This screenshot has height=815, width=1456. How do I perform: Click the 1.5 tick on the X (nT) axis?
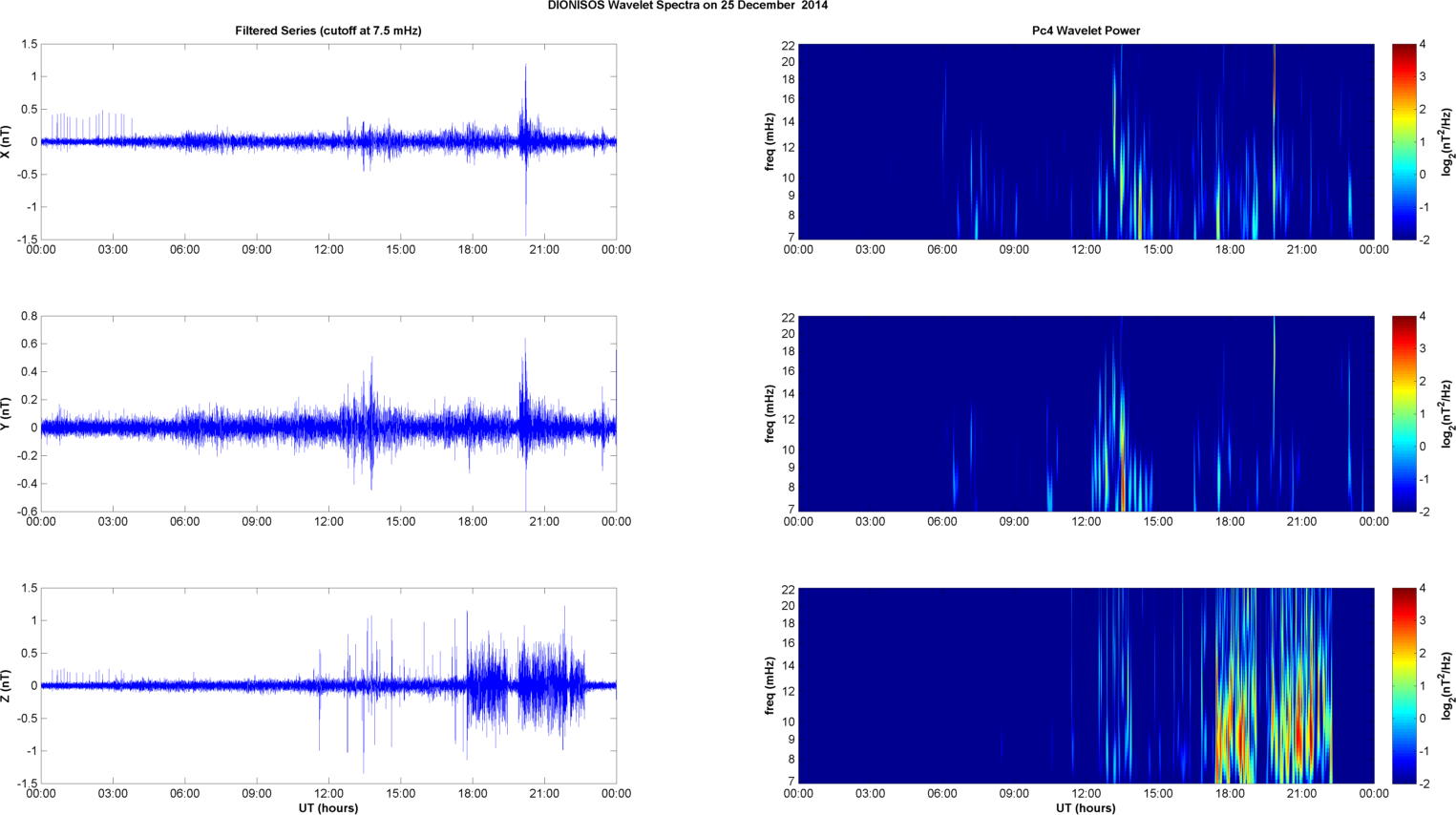tap(29, 44)
